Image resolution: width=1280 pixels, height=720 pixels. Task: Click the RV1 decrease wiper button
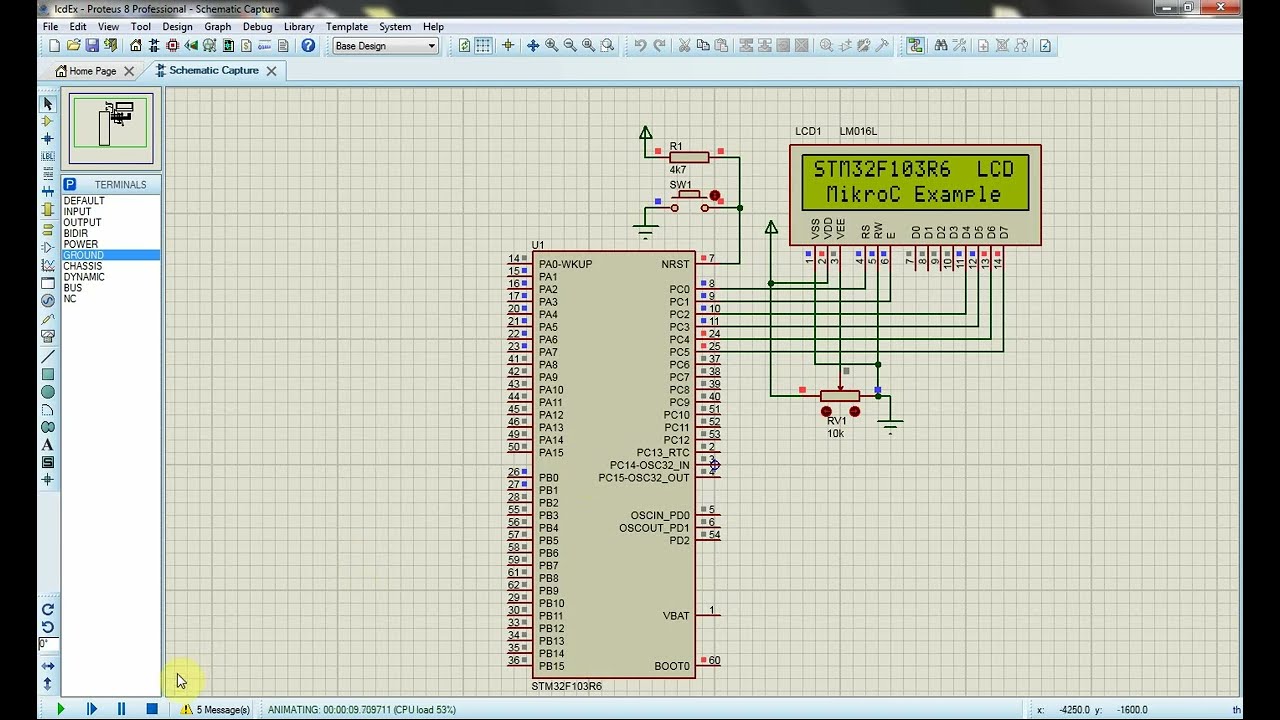(x=826, y=412)
